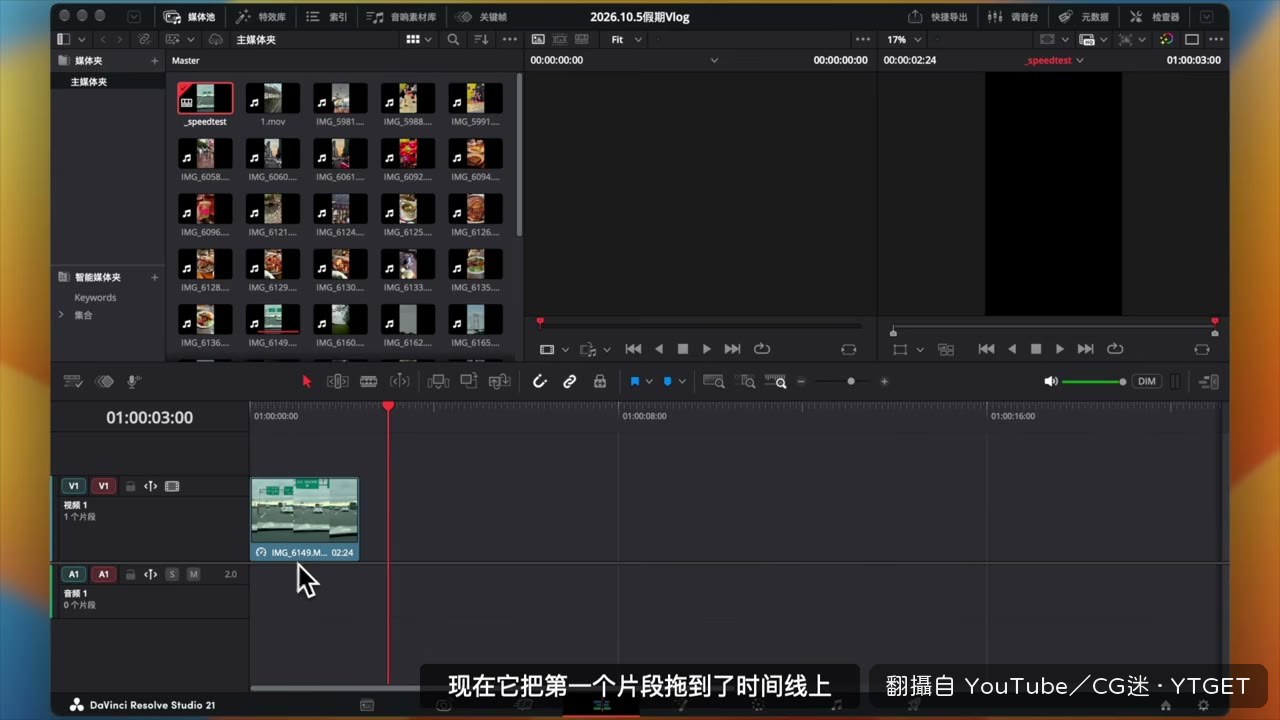Open the 元数据 metadata button
The height and width of the screenshot is (720, 1280).
pyautogui.click(x=1084, y=17)
